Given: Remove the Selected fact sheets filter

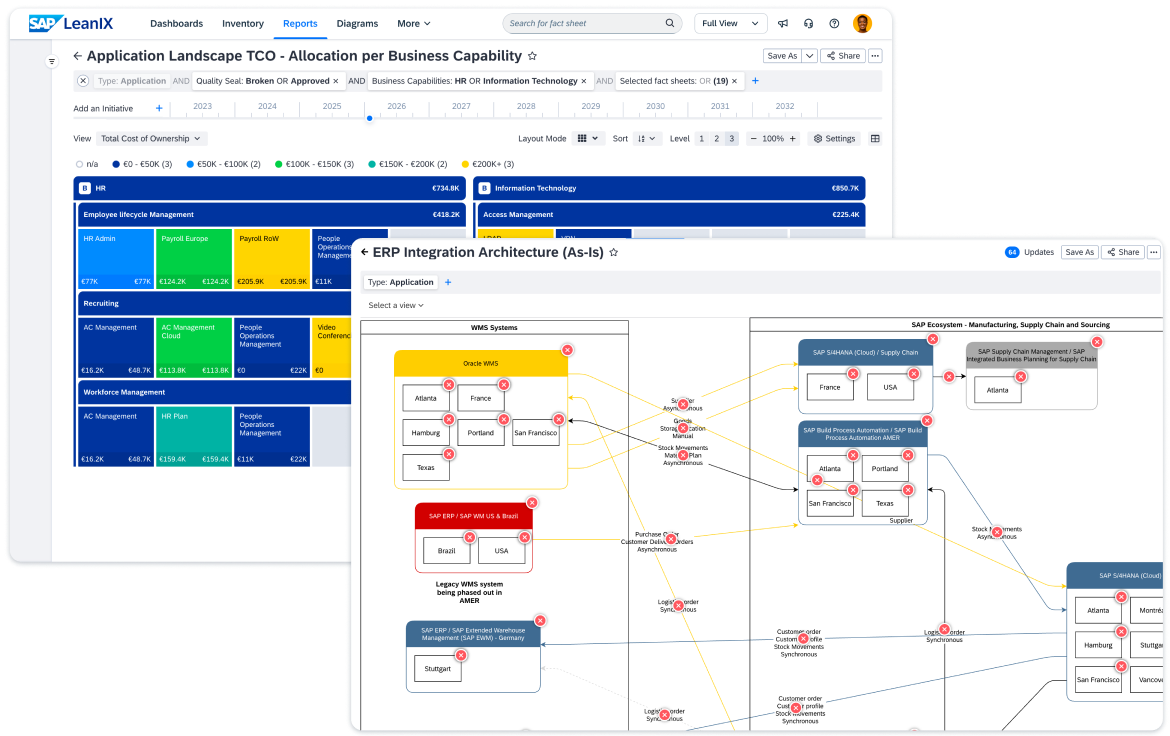Looking at the screenshot, I should tap(734, 81).
